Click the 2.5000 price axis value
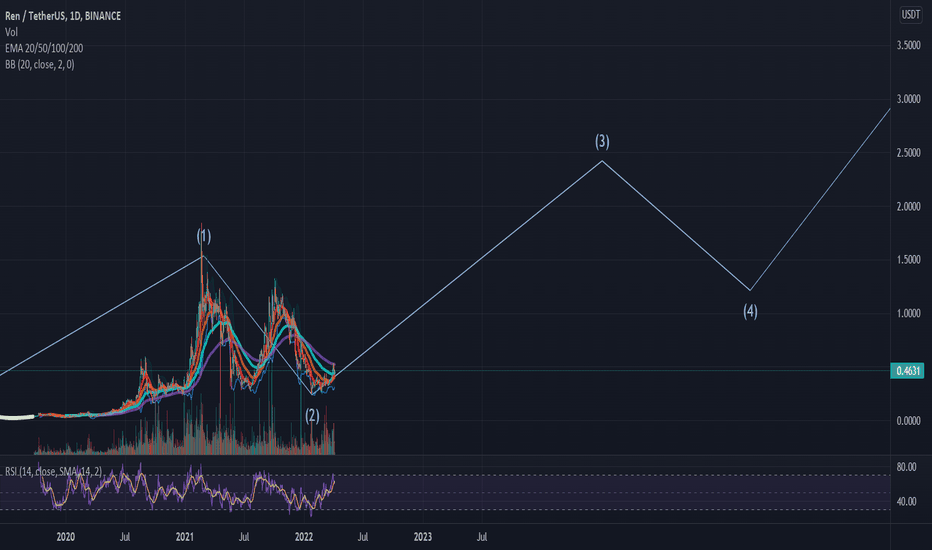Viewport: 932px width, 550px height. coord(908,153)
